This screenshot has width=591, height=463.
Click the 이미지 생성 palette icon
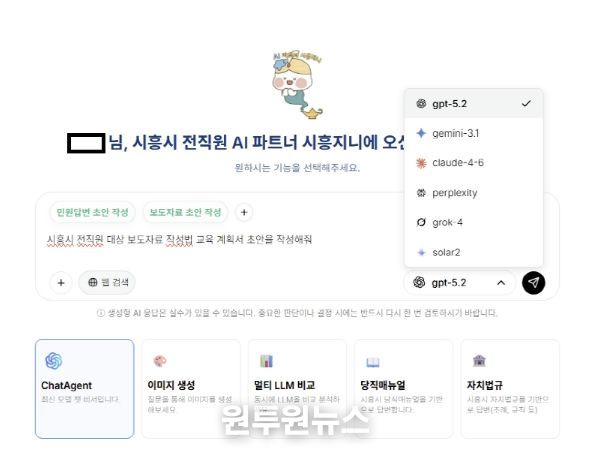click(160, 361)
